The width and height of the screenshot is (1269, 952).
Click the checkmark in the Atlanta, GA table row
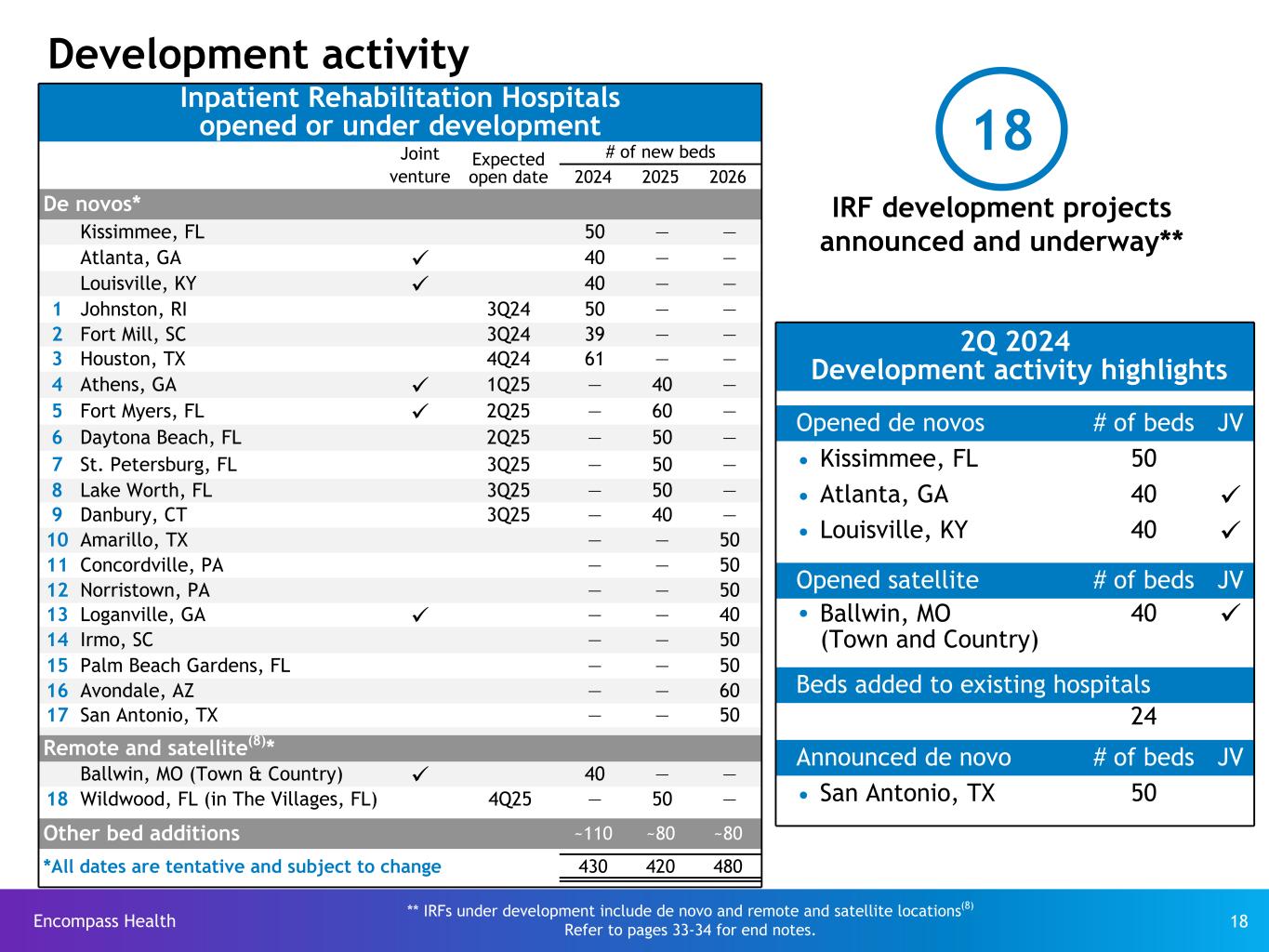point(419,258)
